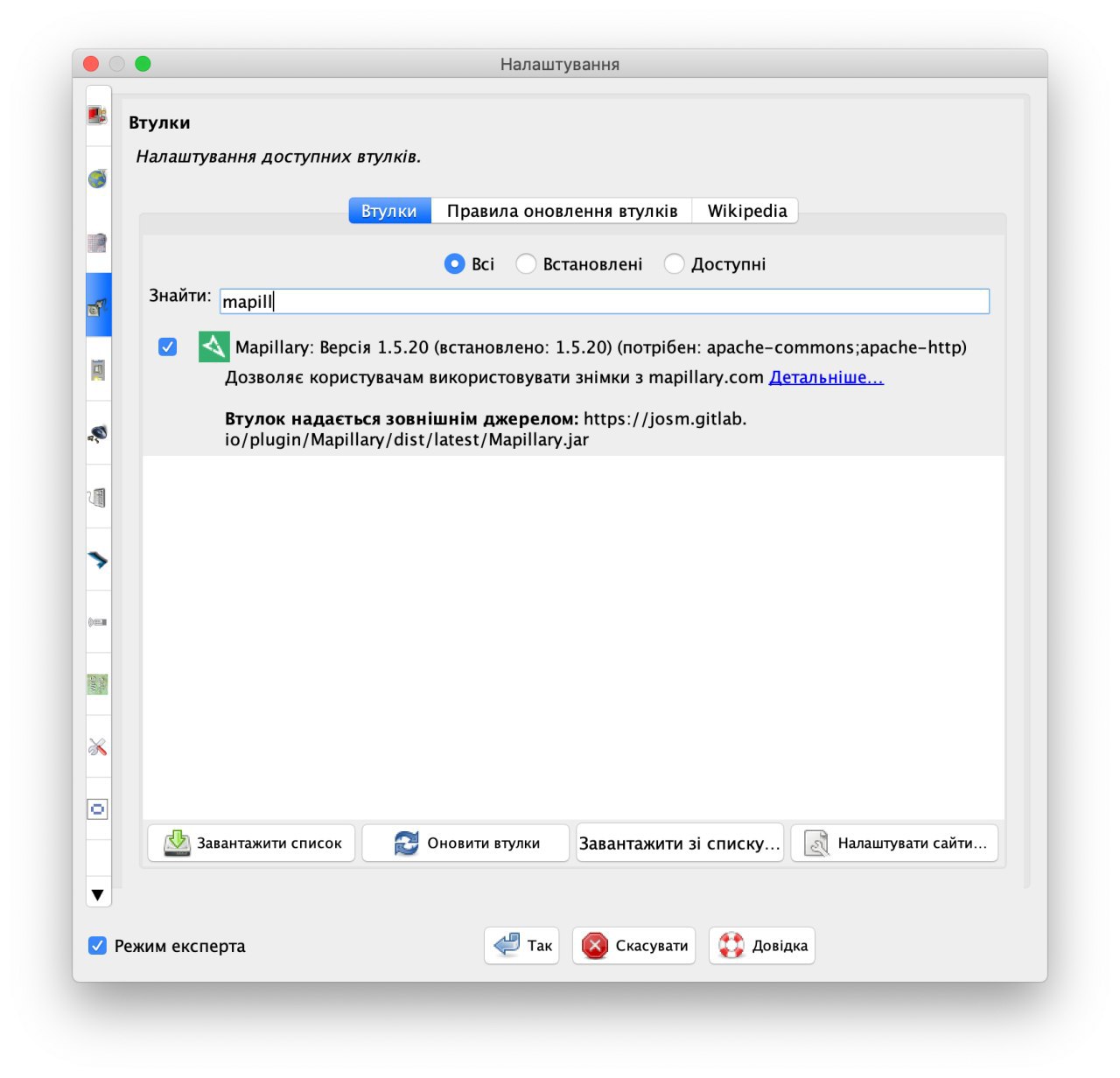
Task: Click Завантажити зі списку… button
Action: tap(680, 843)
